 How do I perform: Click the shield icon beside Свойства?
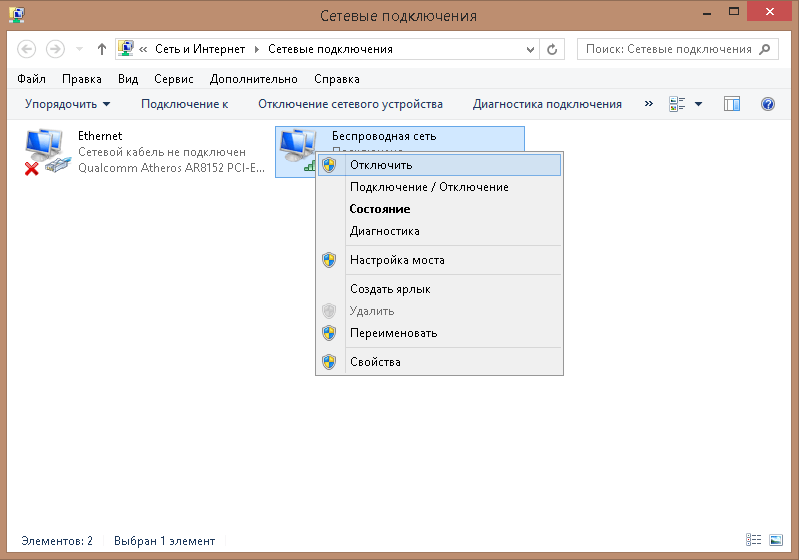[329, 362]
